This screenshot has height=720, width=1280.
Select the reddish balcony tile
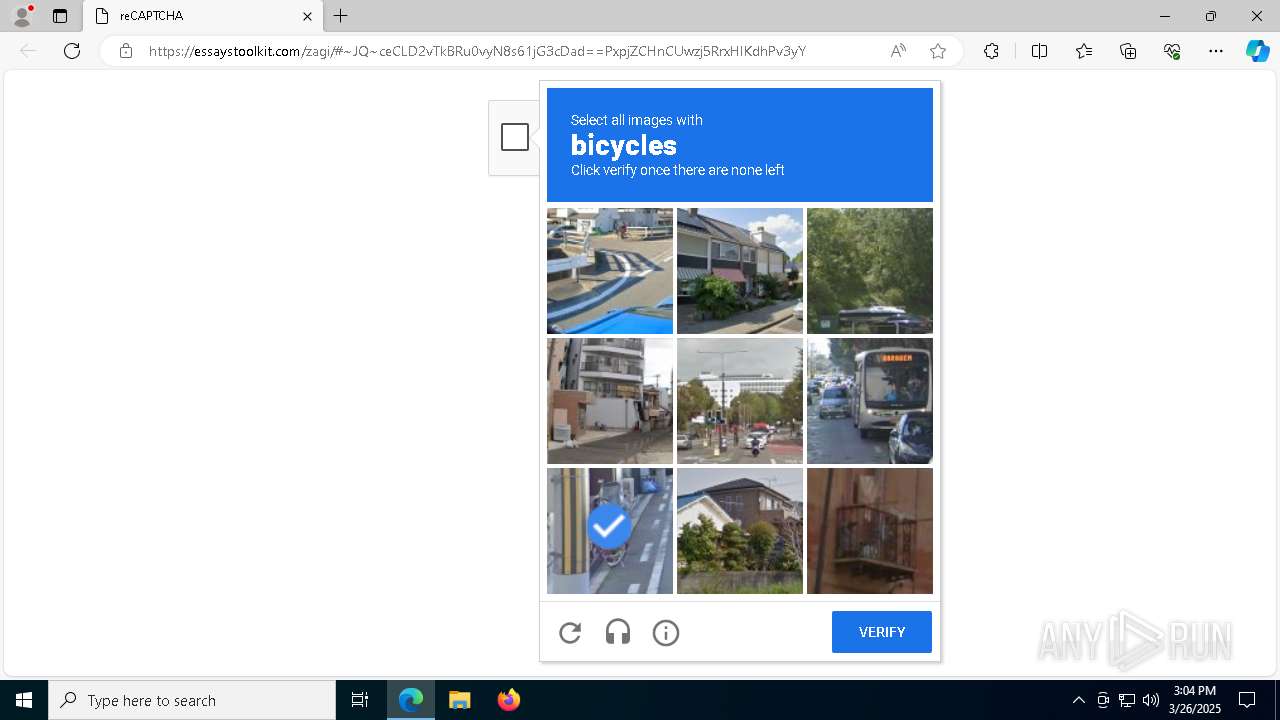tap(870, 531)
